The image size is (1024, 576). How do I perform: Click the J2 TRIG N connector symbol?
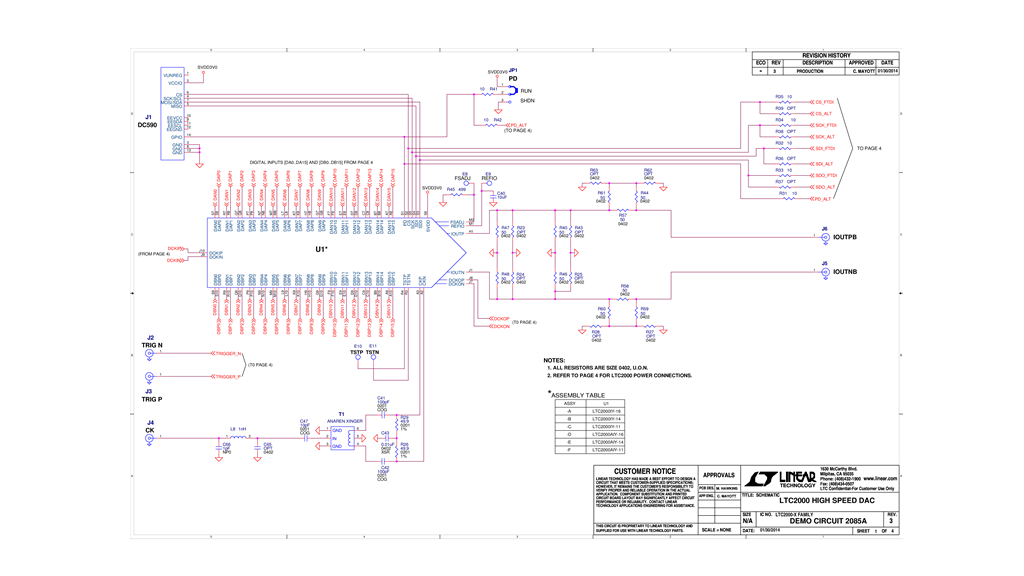[151, 354]
